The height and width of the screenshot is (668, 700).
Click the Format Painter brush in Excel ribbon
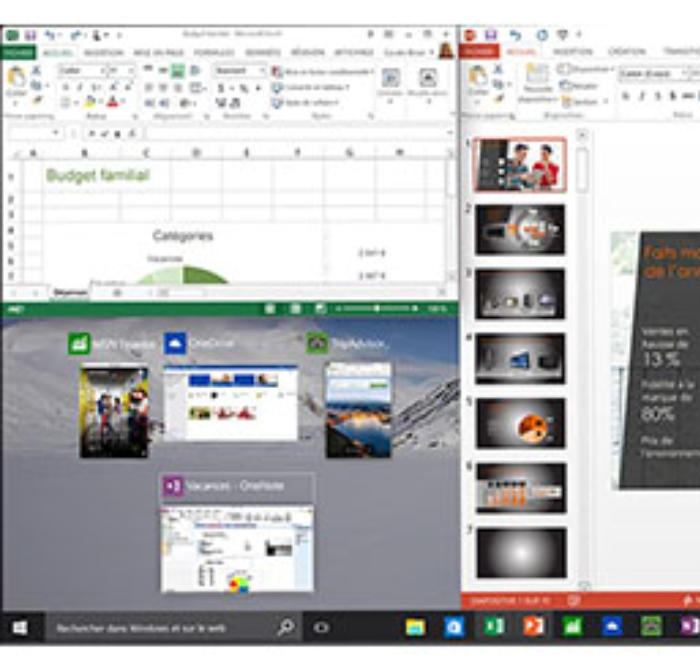click(x=38, y=100)
